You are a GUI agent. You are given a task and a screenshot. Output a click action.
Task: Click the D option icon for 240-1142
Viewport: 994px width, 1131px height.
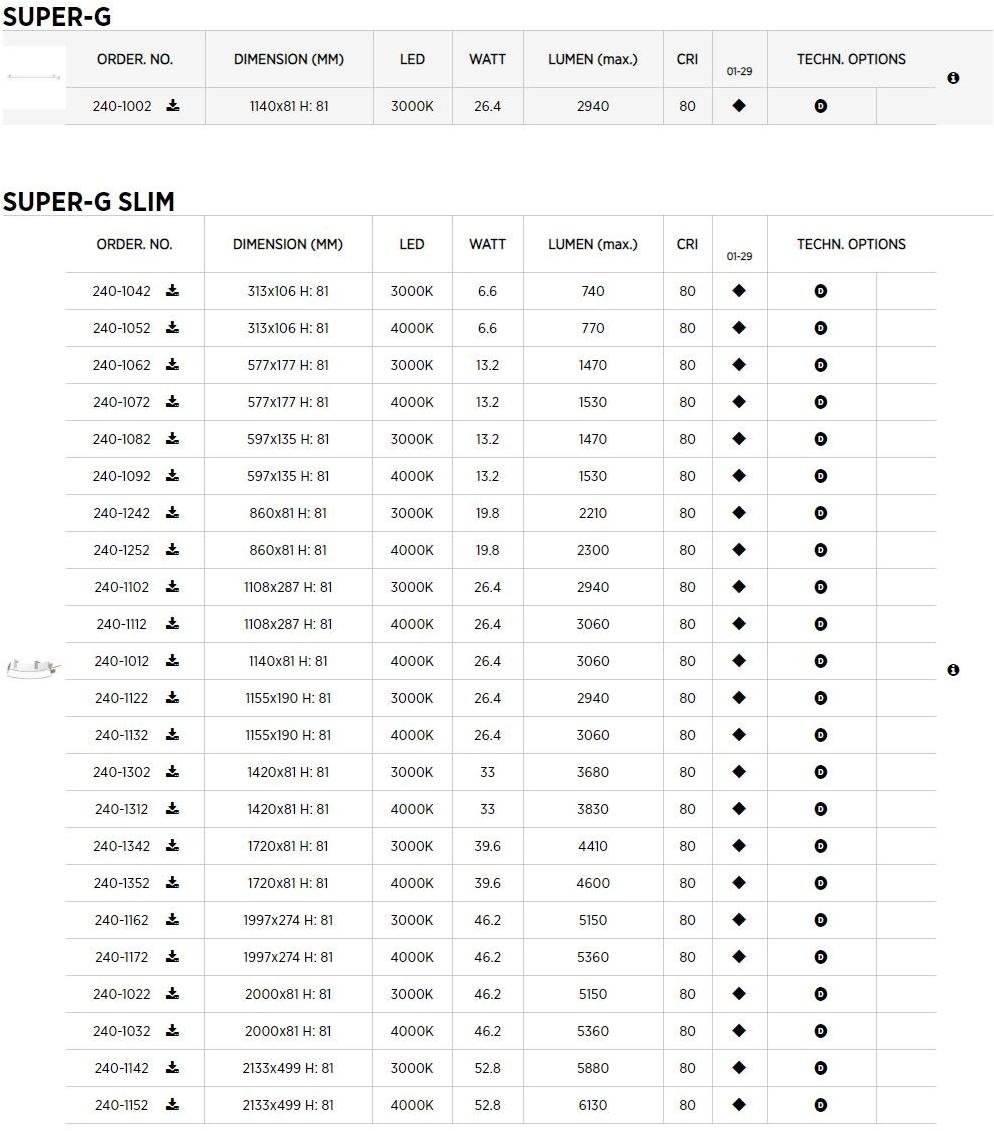click(x=821, y=1068)
